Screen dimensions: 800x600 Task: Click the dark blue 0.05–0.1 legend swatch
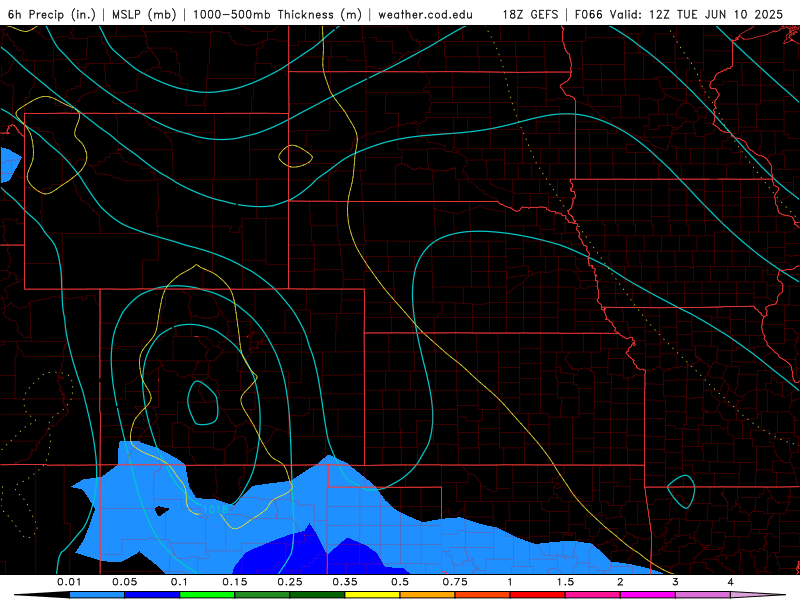[x=152, y=595]
